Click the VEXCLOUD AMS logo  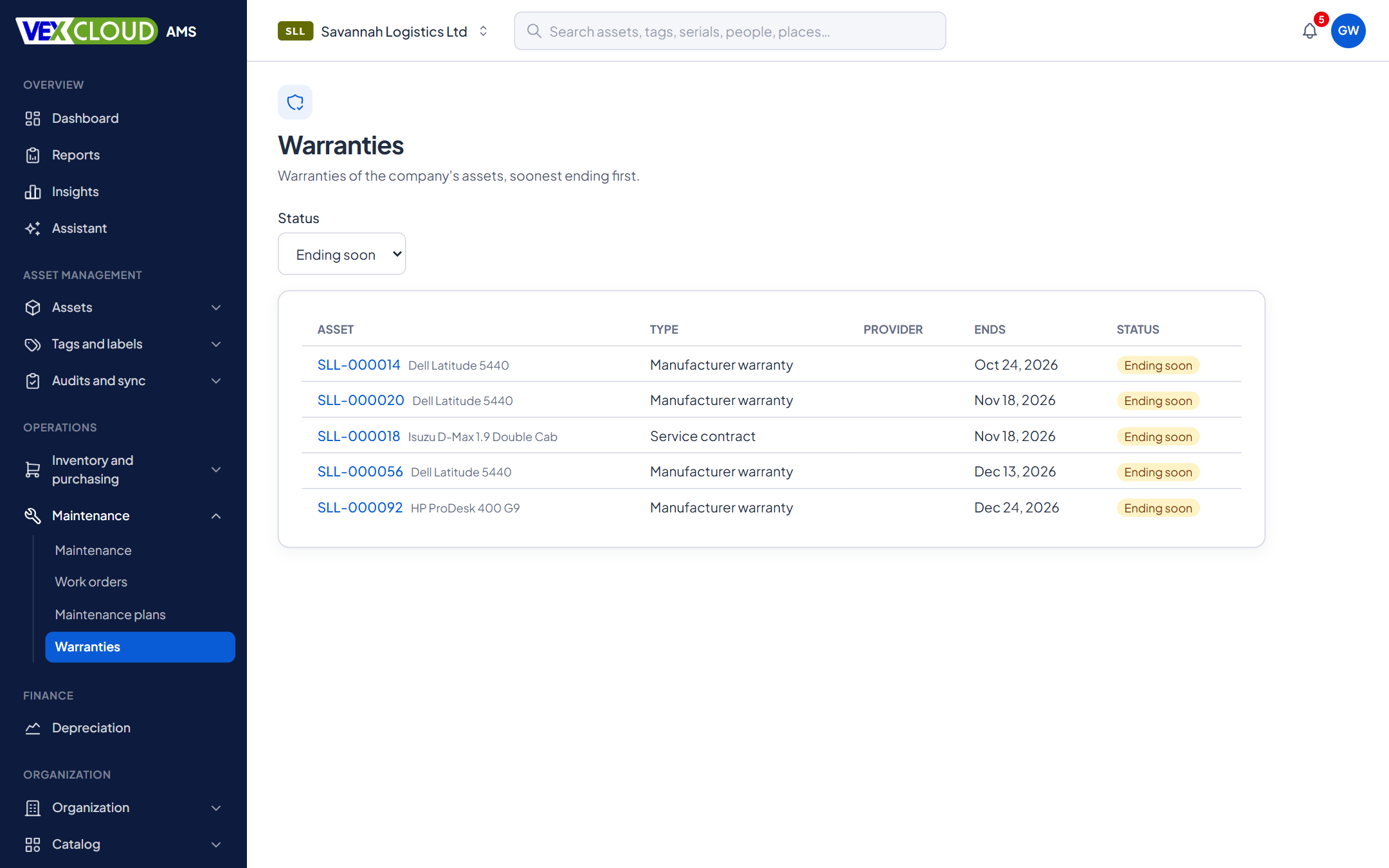coord(106,31)
